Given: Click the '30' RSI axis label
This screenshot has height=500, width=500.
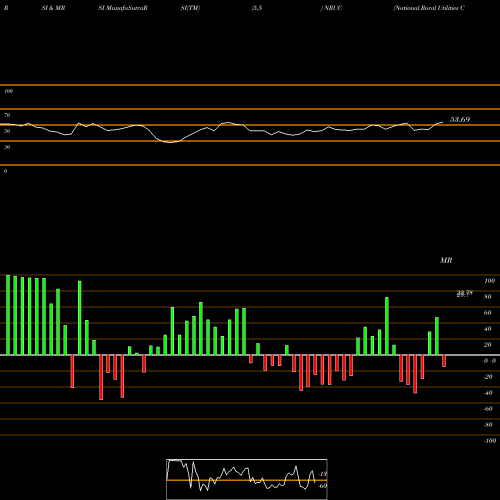Looking at the screenshot, I should [7, 147].
